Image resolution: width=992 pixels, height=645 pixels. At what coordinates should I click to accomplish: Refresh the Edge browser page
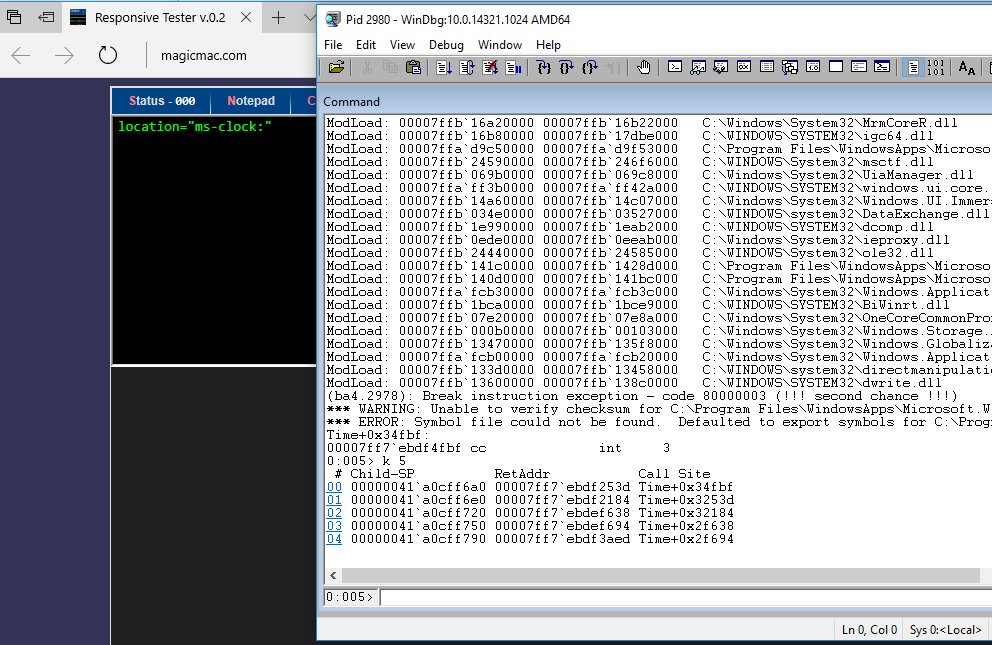108,56
